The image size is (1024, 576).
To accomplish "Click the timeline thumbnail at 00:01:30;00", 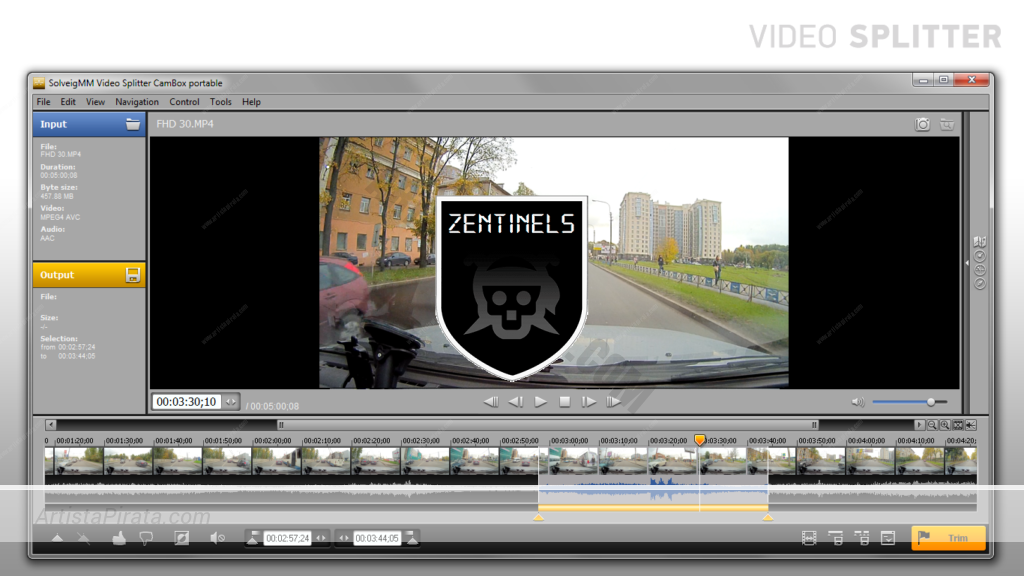I will pyautogui.click(x=129, y=461).
